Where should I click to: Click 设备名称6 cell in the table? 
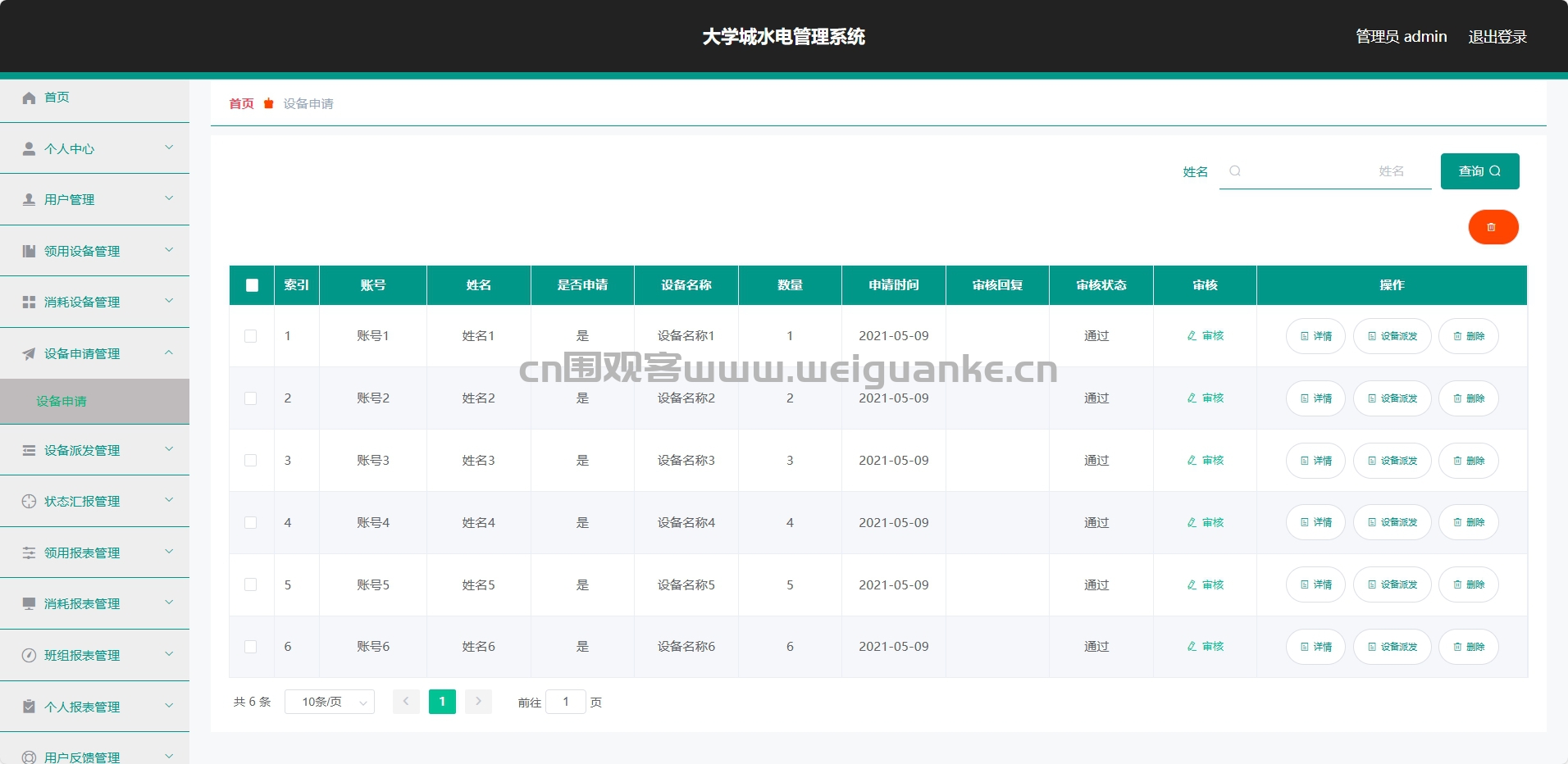click(686, 647)
